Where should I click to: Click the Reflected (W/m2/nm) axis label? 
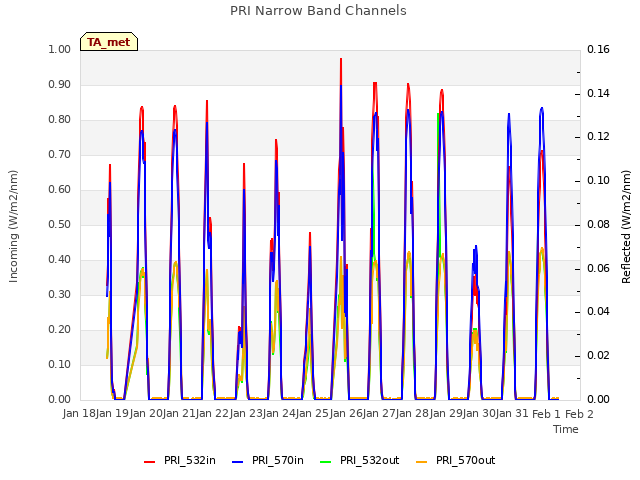(626, 227)
